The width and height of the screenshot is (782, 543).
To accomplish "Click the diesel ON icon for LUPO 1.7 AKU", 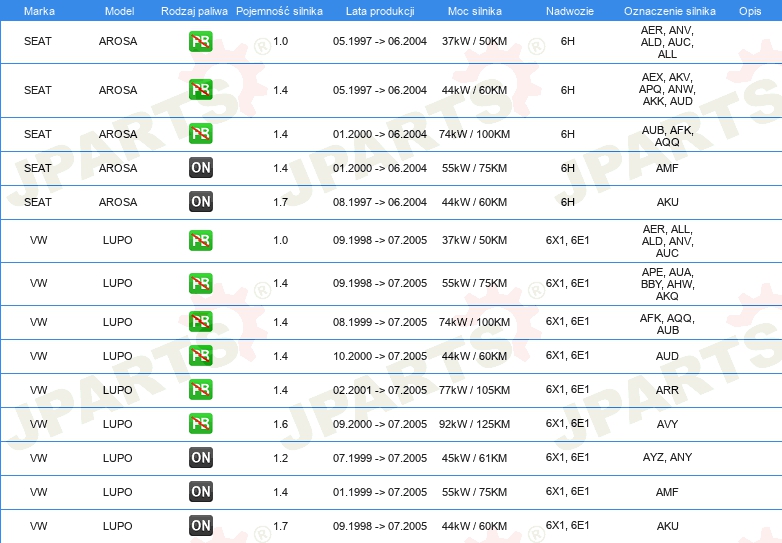I will coord(200,525).
